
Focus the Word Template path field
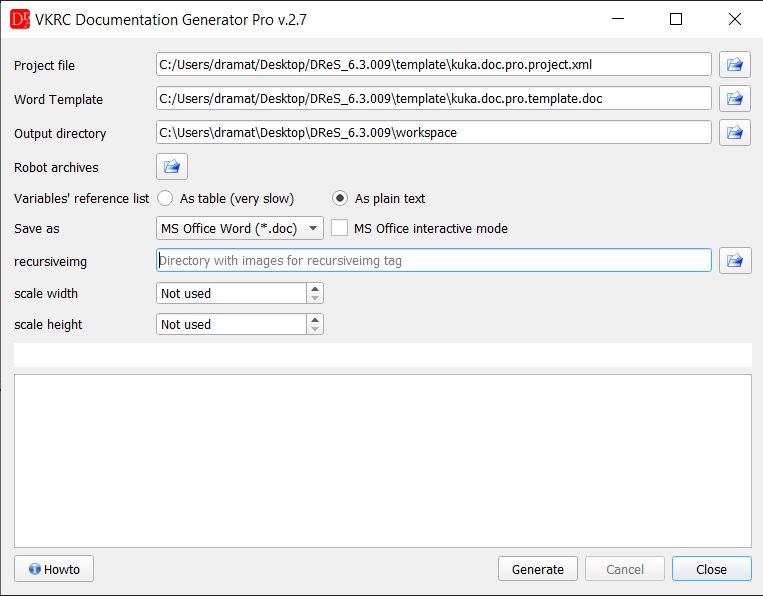434,99
